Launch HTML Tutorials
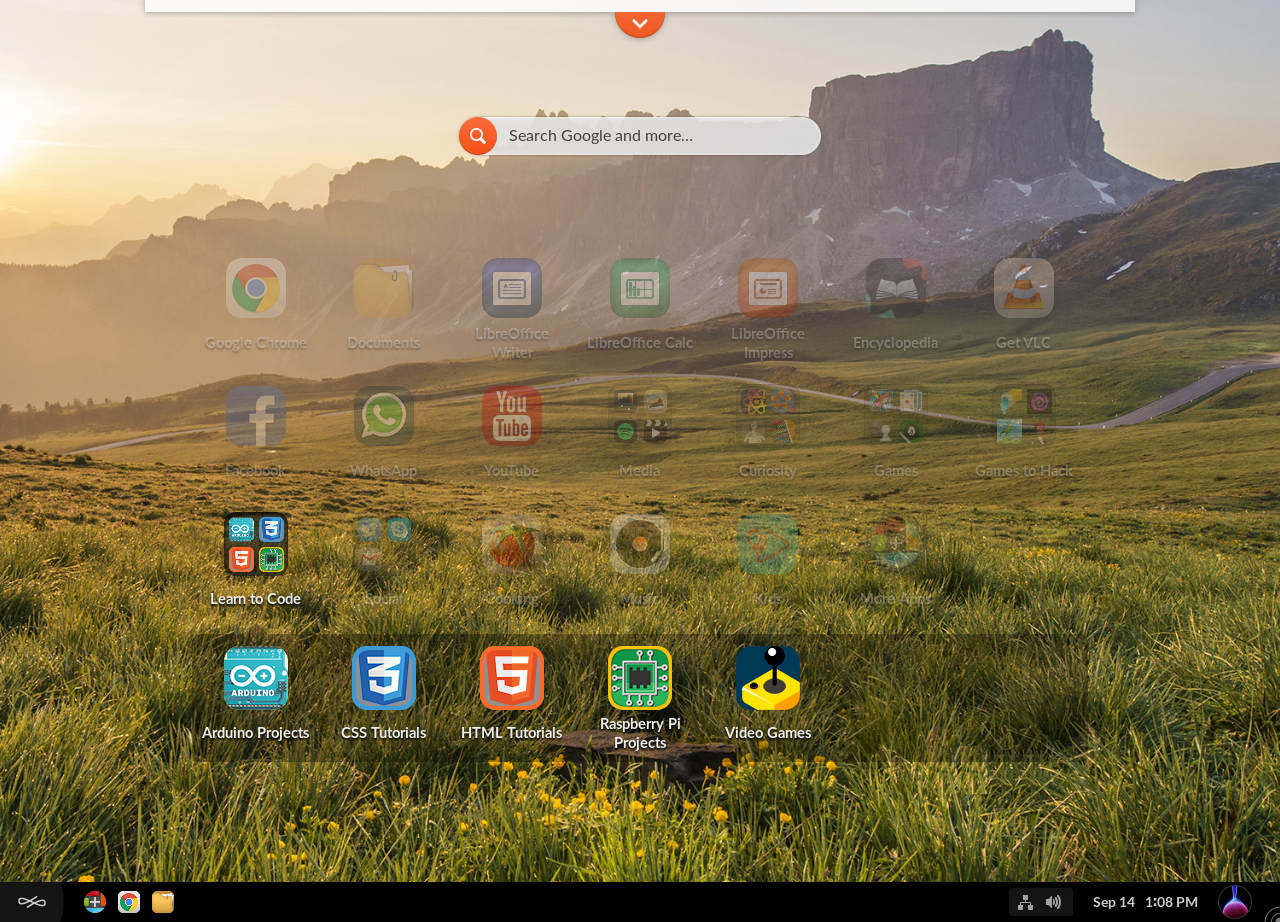This screenshot has width=1280, height=922. tap(512, 678)
